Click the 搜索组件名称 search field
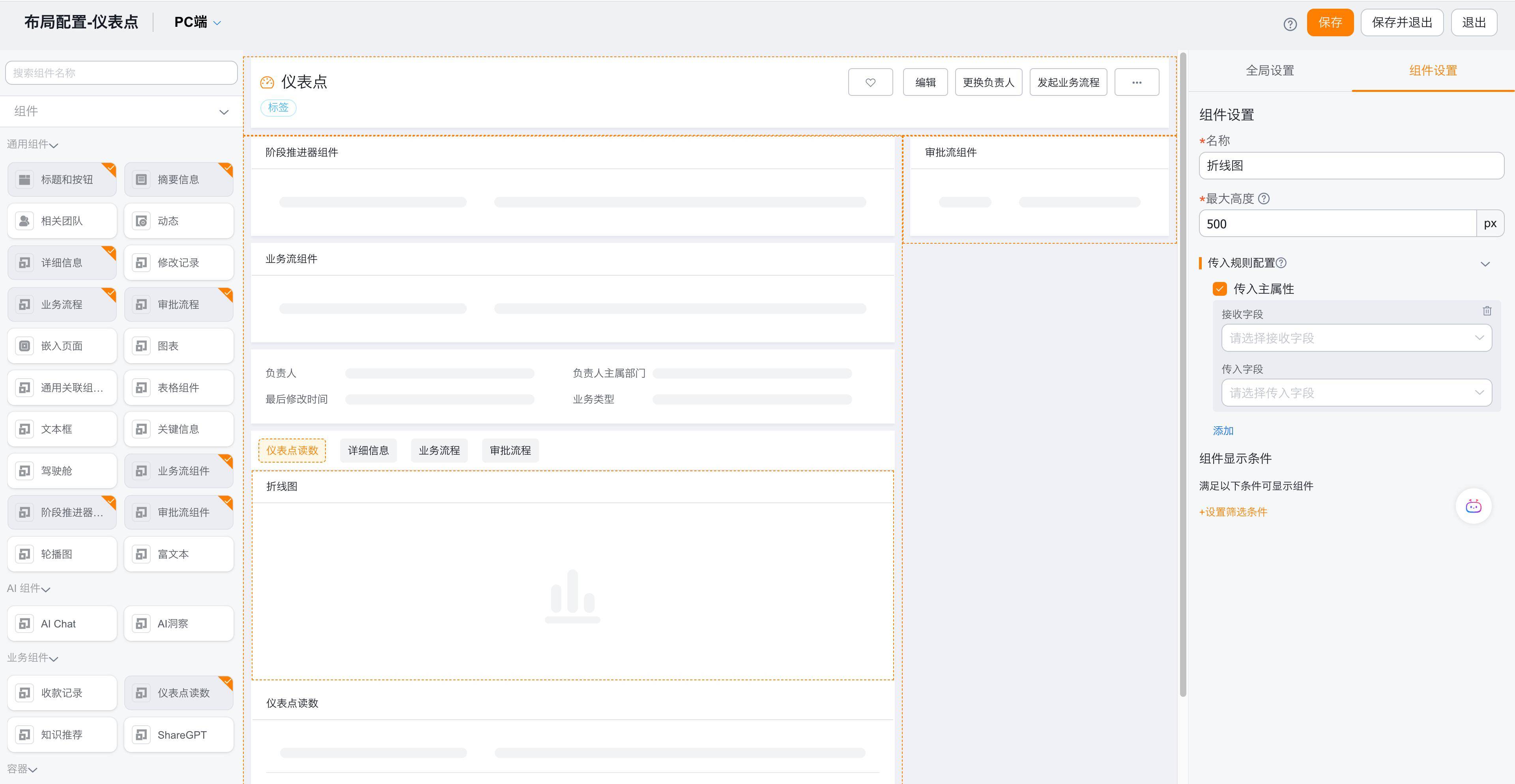Viewport: 1515px width, 784px height. click(121, 73)
